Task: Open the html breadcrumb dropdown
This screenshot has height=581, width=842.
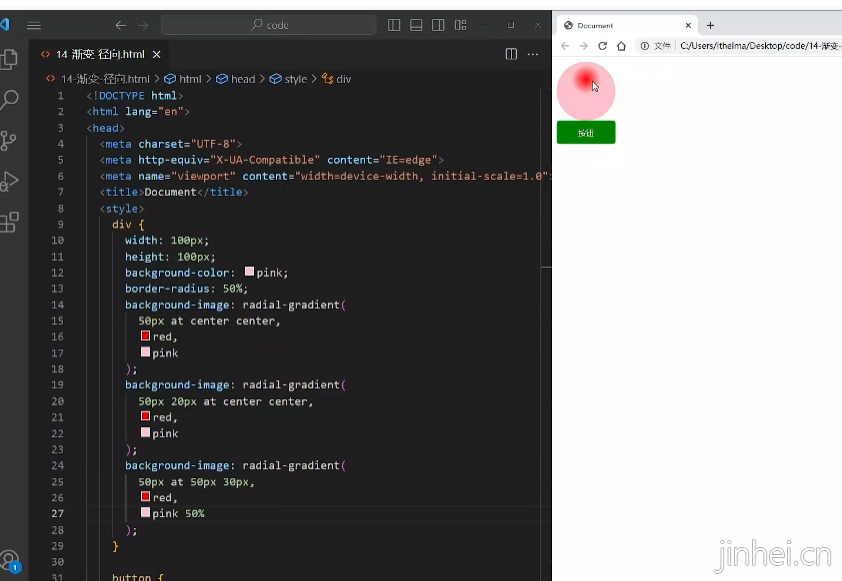Action: (183, 79)
